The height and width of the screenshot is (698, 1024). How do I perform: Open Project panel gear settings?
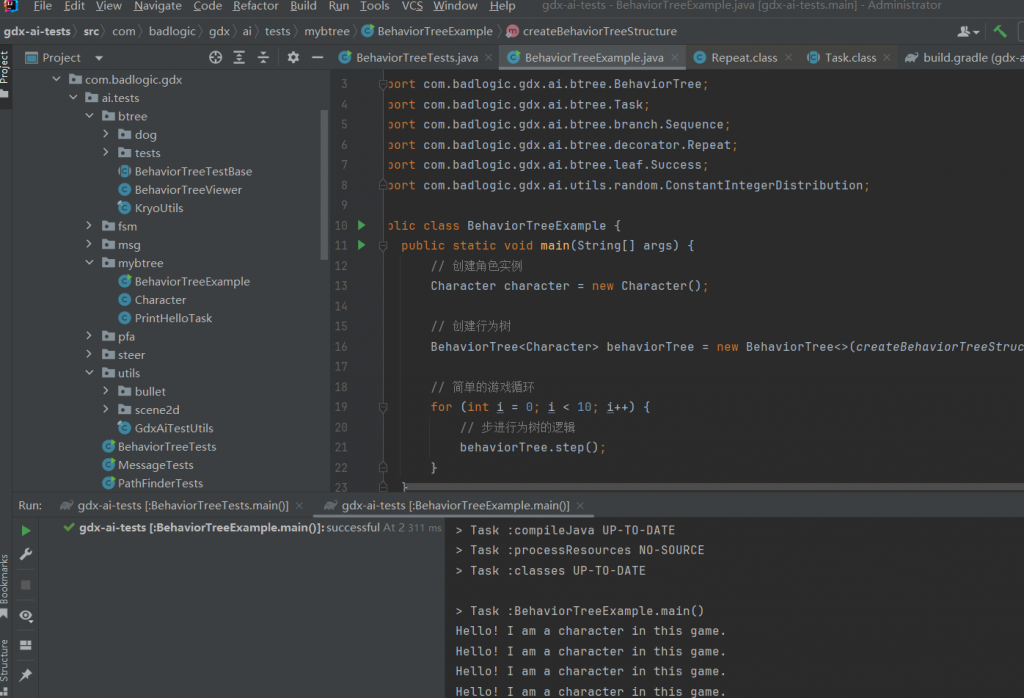tap(293, 58)
